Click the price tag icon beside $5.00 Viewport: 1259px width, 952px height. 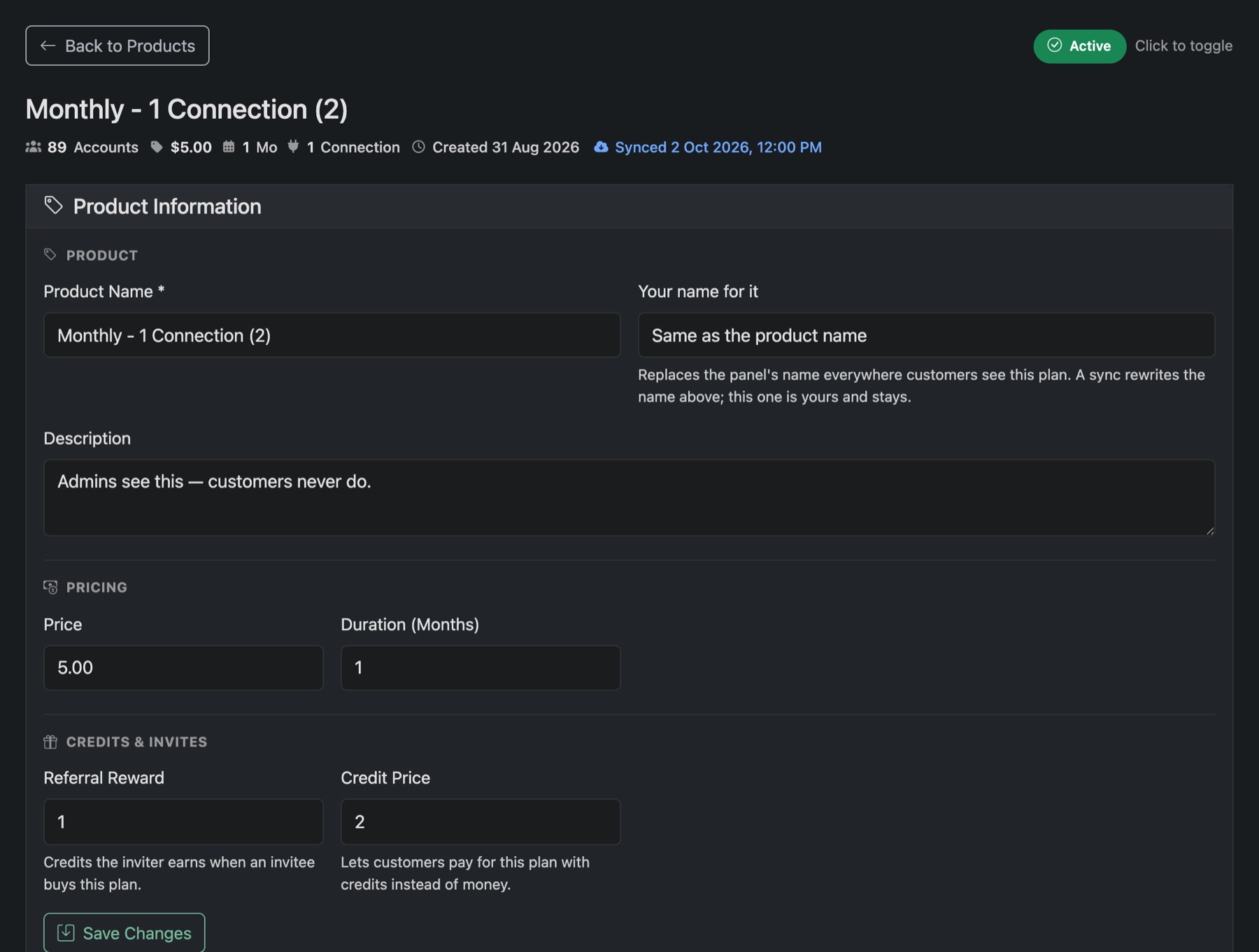coord(157,147)
